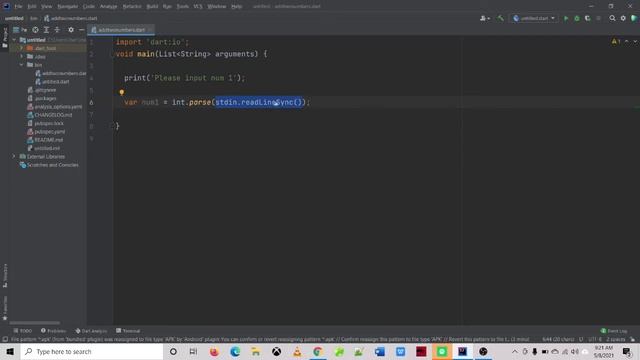Click the grayed-out Stop button
Image resolution: width=640 pixels, height=360 pixels.
[x=599, y=18]
